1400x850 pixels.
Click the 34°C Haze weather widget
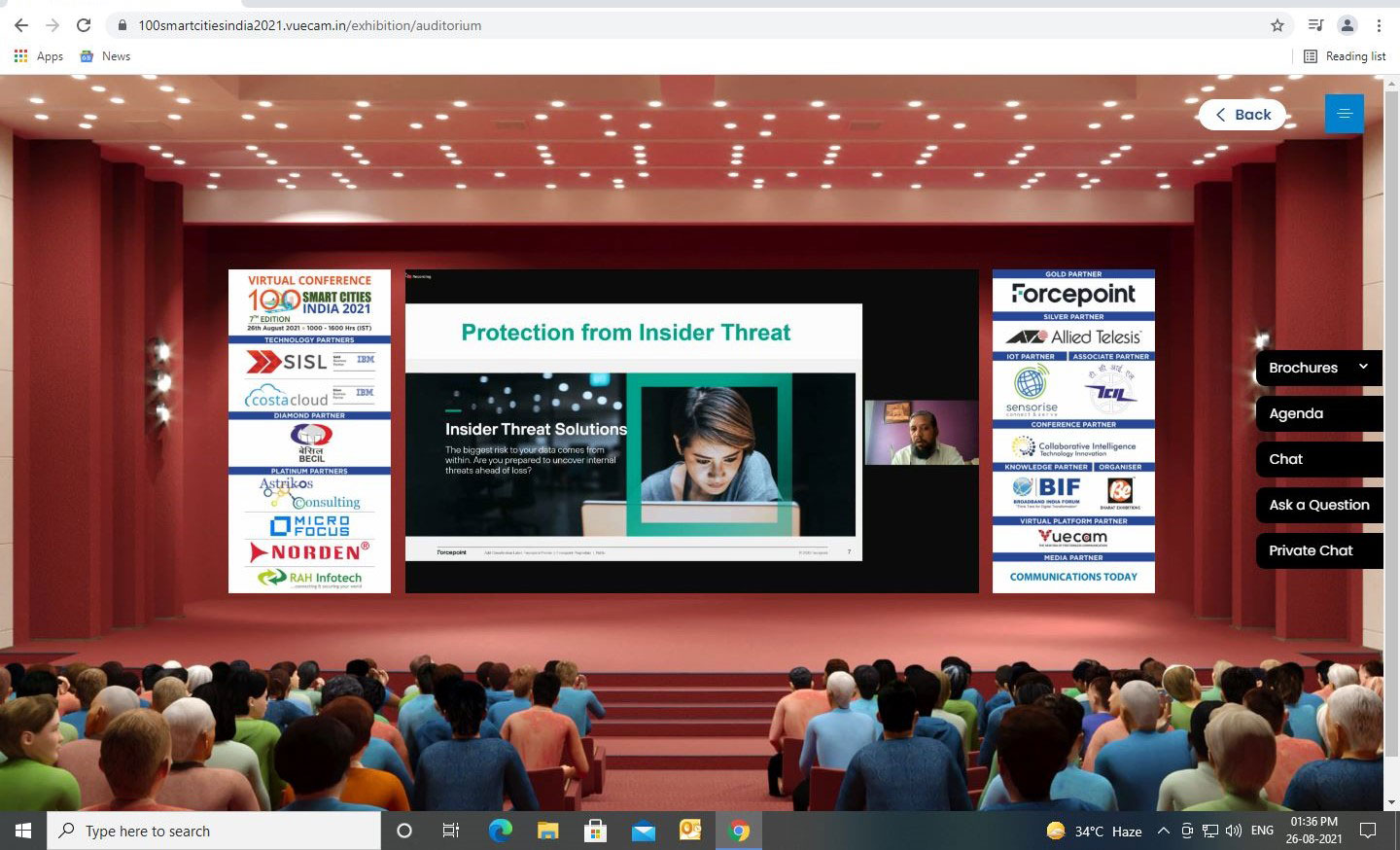click(x=1094, y=831)
